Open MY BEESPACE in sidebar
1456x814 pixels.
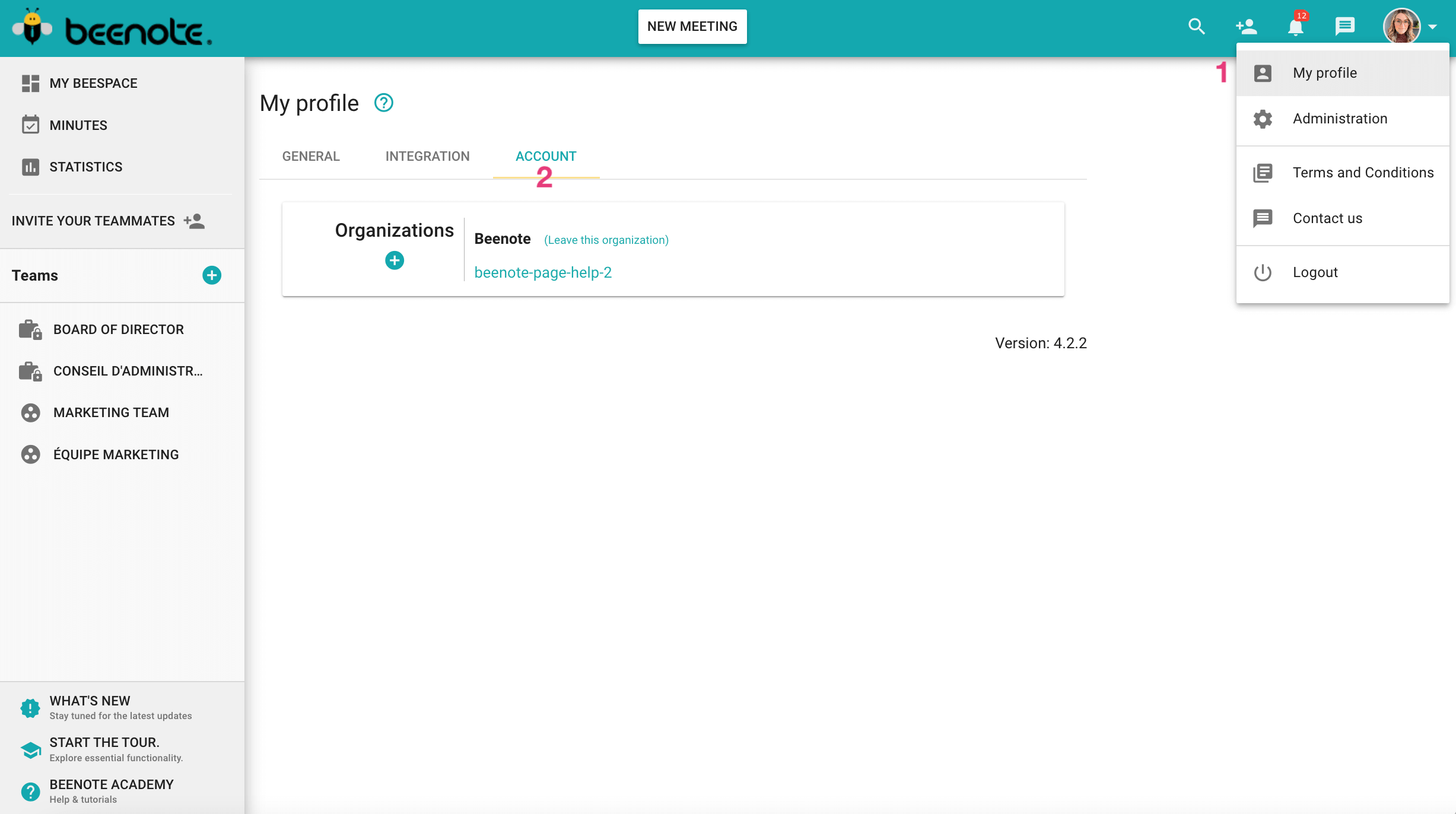93,83
